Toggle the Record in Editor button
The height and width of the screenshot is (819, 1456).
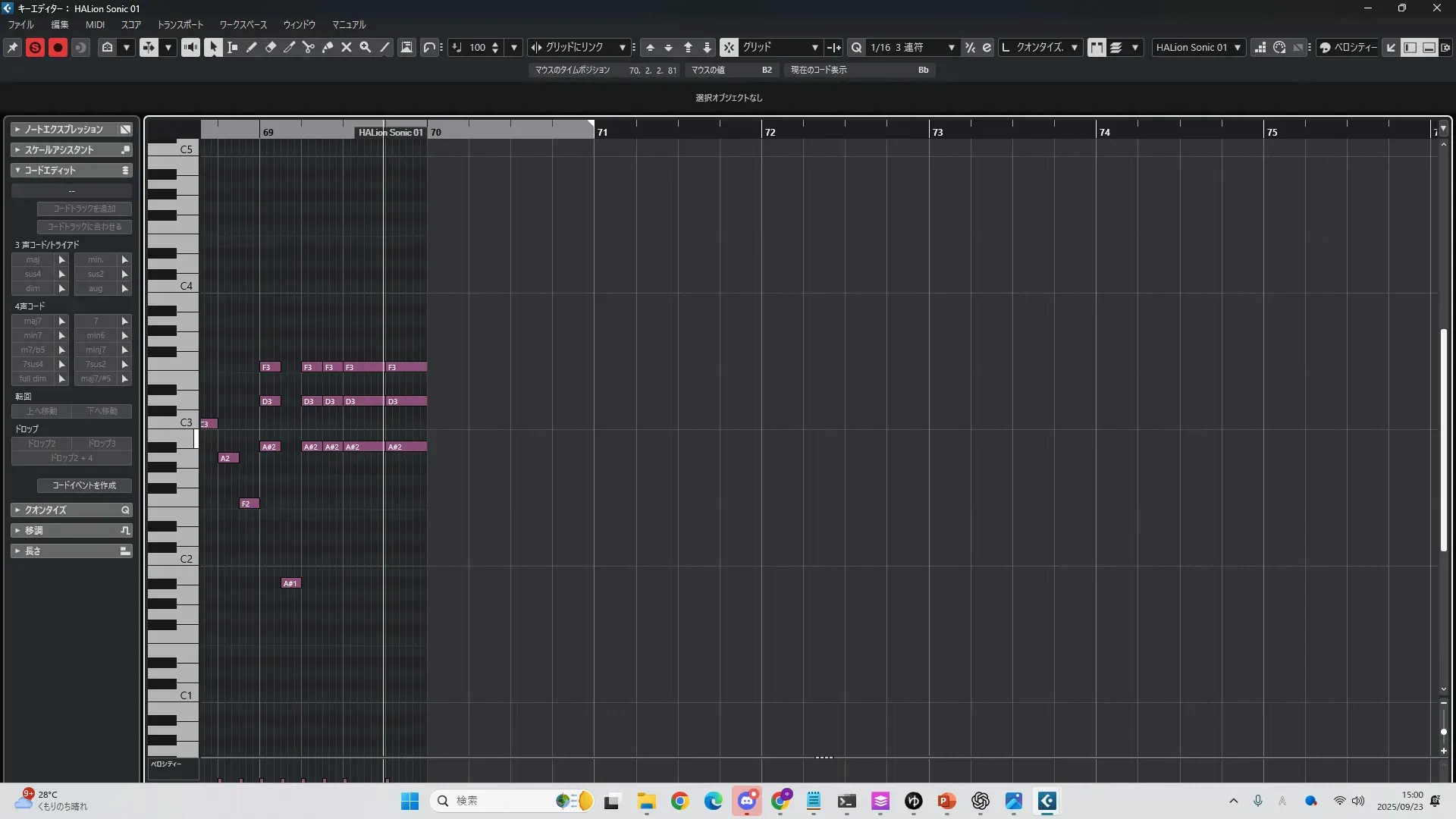click(x=58, y=47)
